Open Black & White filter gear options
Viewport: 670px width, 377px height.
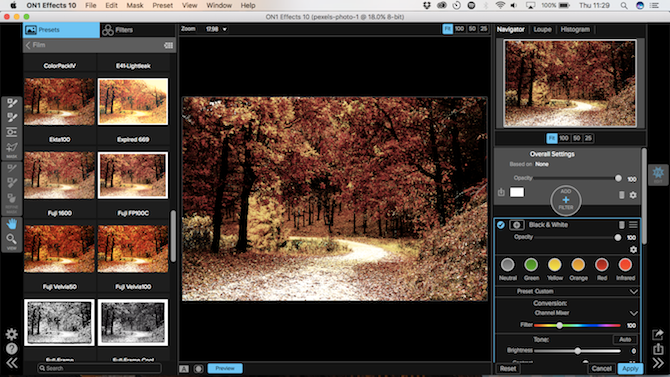633,250
